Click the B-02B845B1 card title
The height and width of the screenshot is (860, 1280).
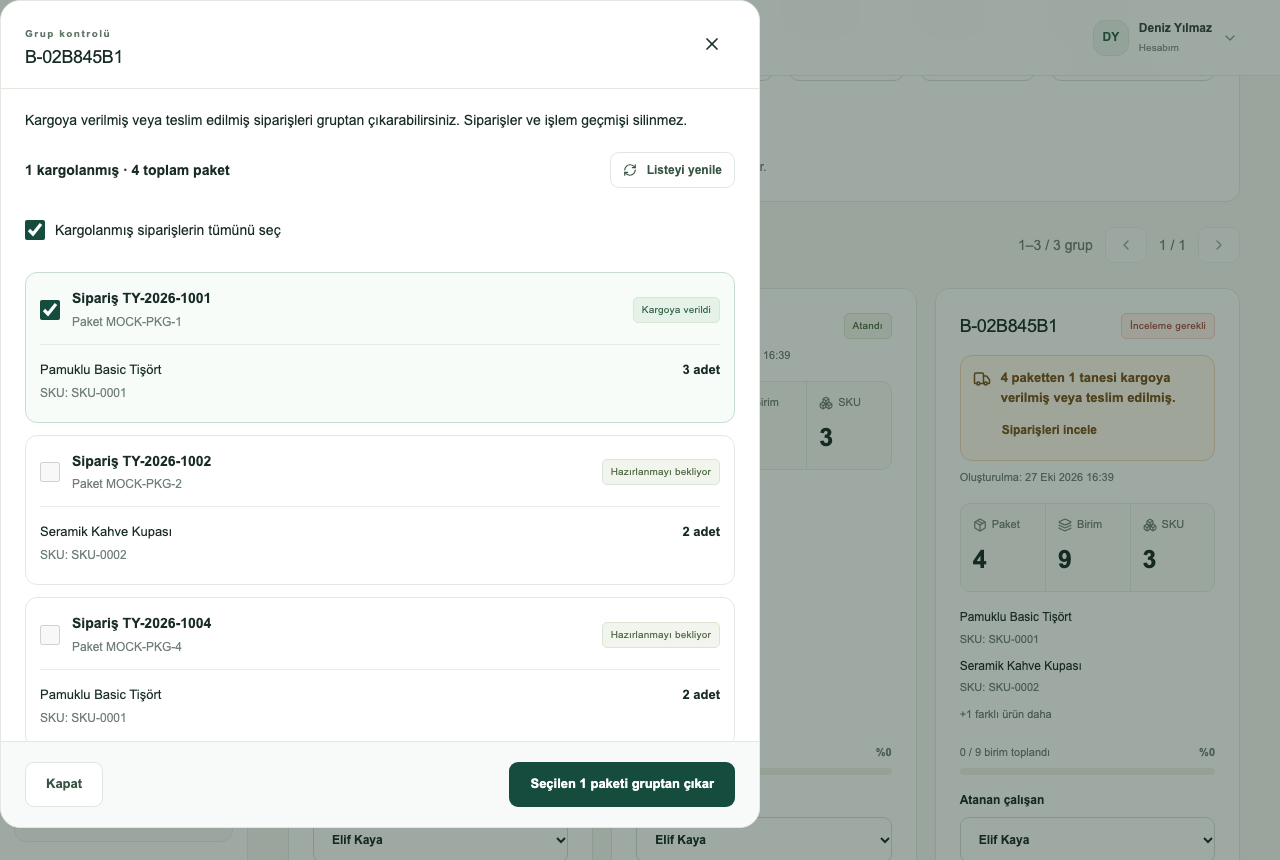[1008, 326]
